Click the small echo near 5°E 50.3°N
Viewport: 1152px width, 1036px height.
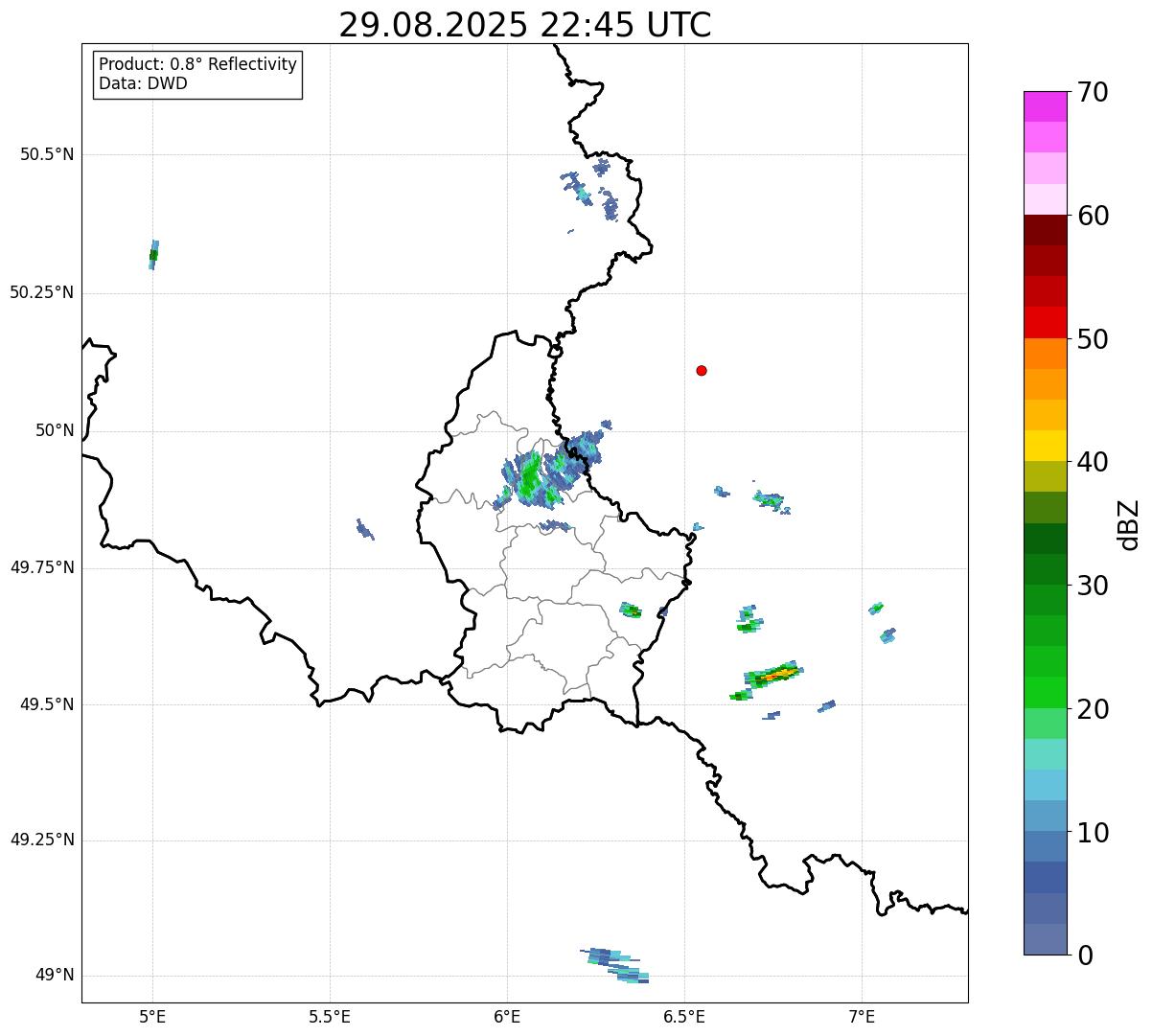(x=153, y=255)
